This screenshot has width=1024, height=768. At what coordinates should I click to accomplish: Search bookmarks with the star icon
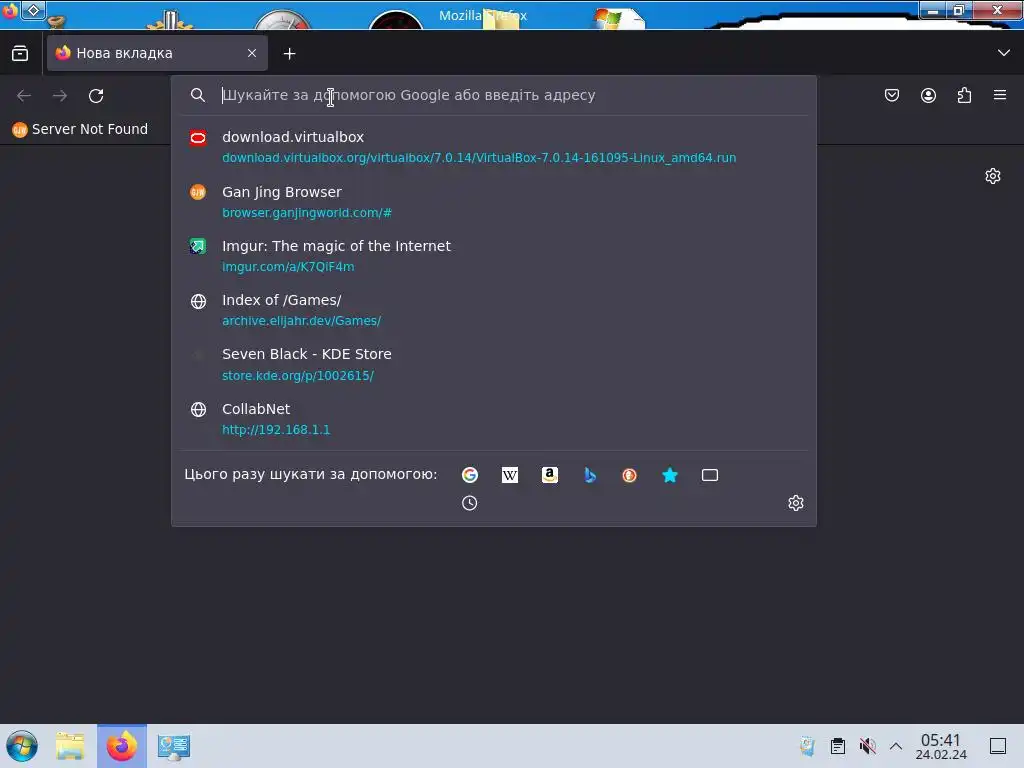click(670, 475)
